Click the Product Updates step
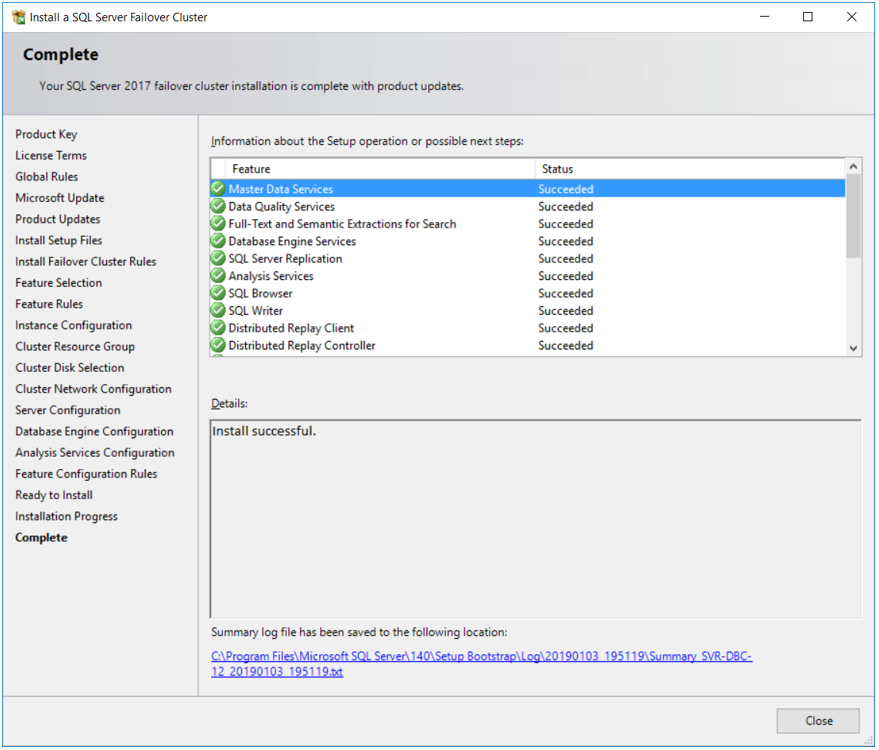The image size is (879, 750). (x=58, y=219)
